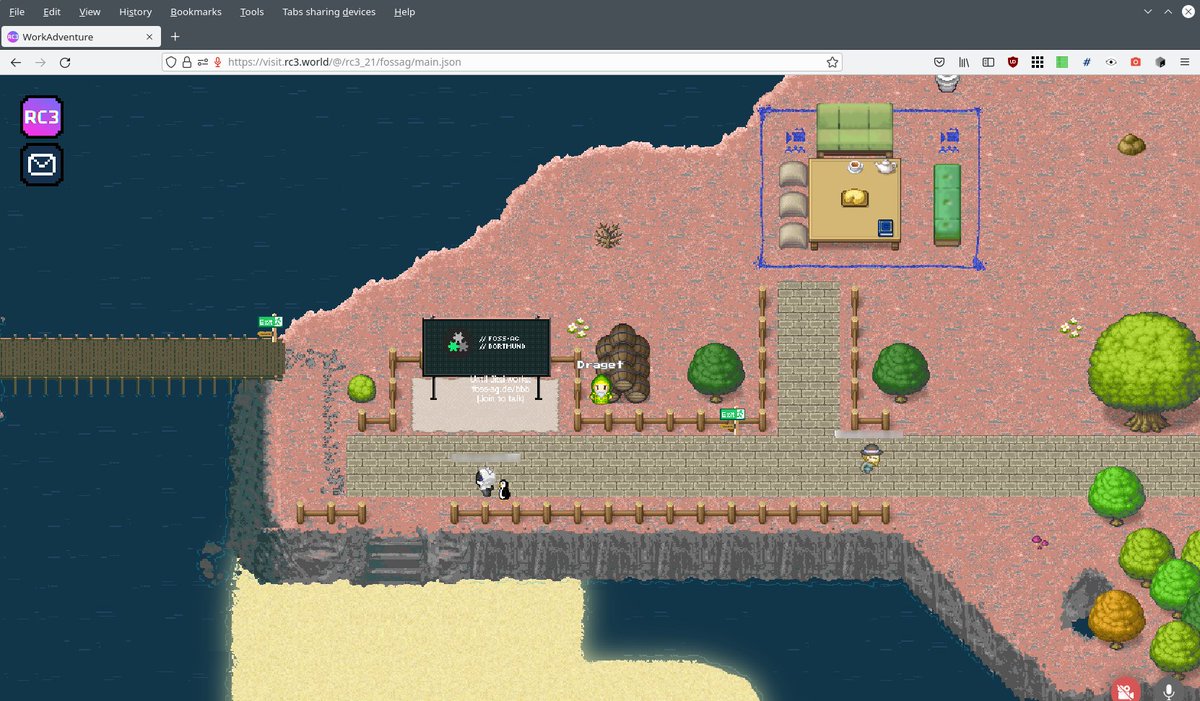Click the green square extension icon

(x=1062, y=62)
